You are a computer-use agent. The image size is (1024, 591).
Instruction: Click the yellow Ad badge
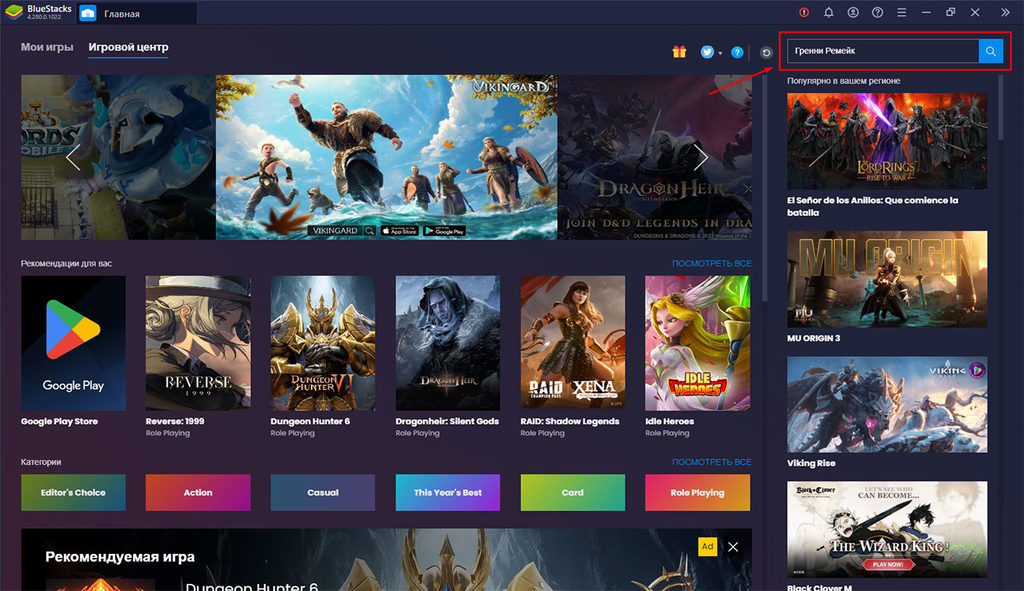pyautogui.click(x=707, y=547)
